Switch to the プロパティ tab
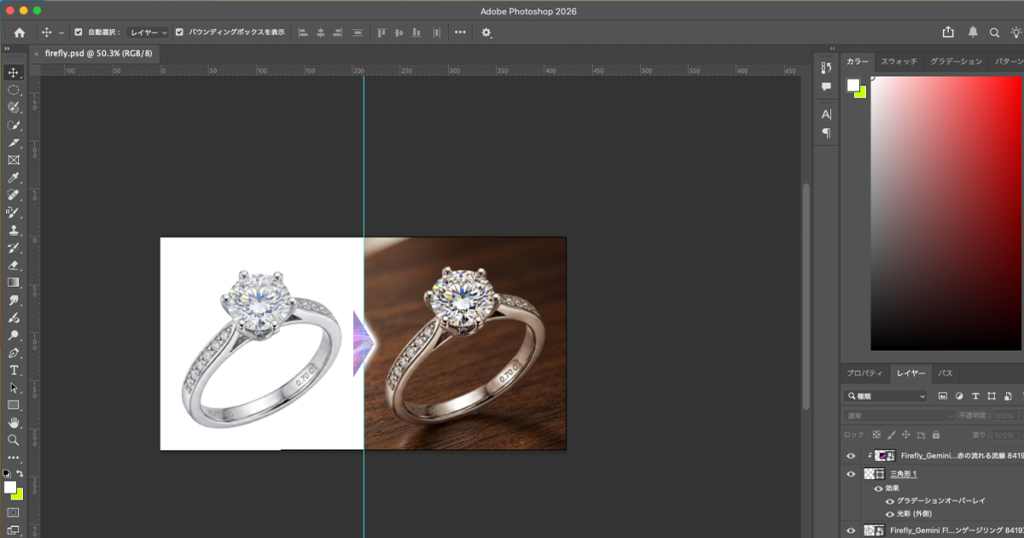The image size is (1024, 538). pyautogui.click(x=865, y=373)
